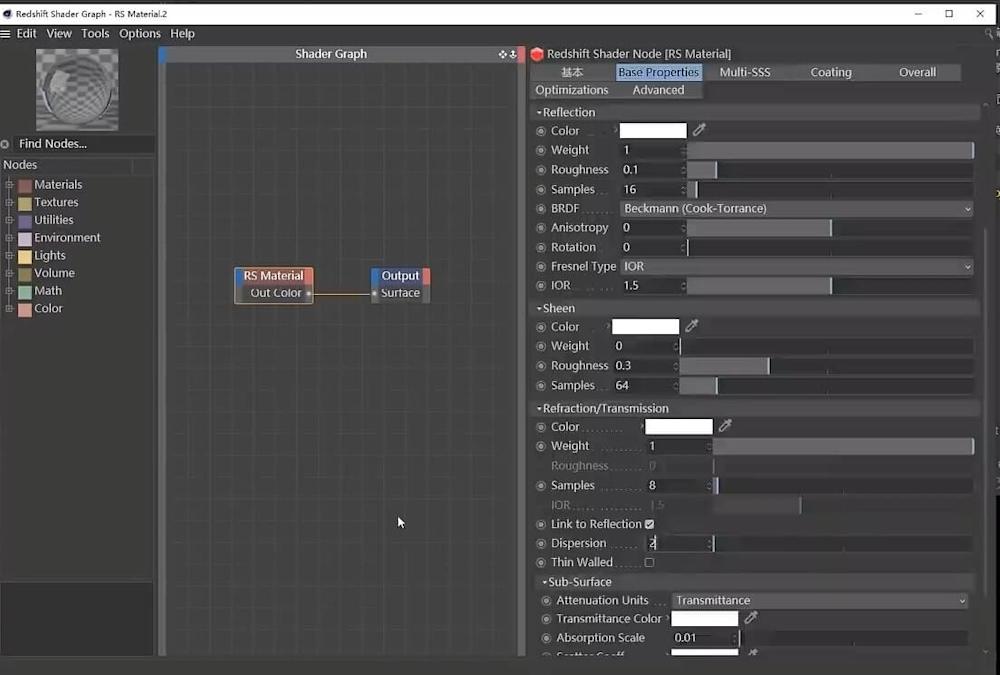
Task: Switch to the Coating tab
Action: (831, 72)
